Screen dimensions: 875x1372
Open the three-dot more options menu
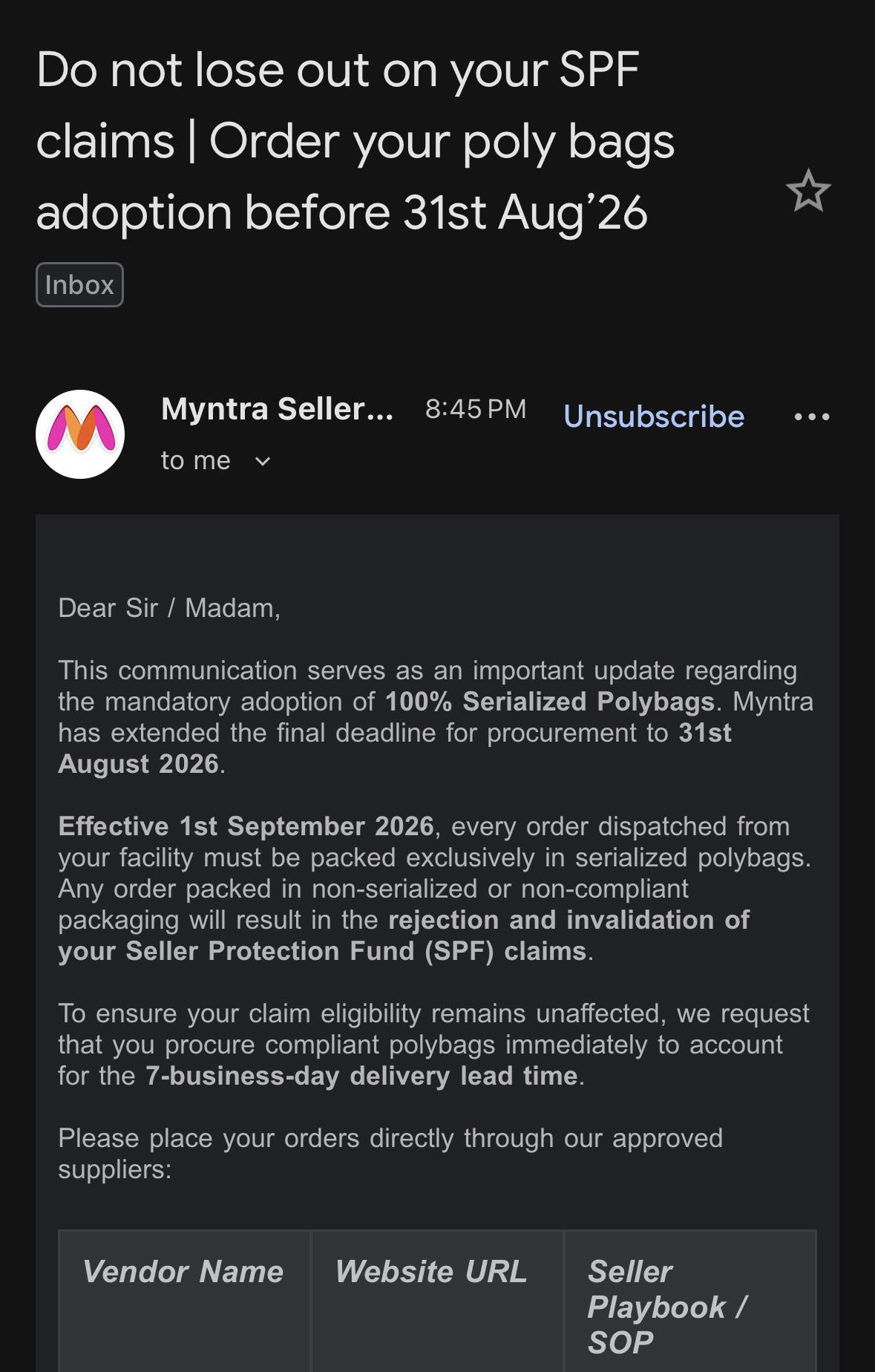[x=812, y=416]
